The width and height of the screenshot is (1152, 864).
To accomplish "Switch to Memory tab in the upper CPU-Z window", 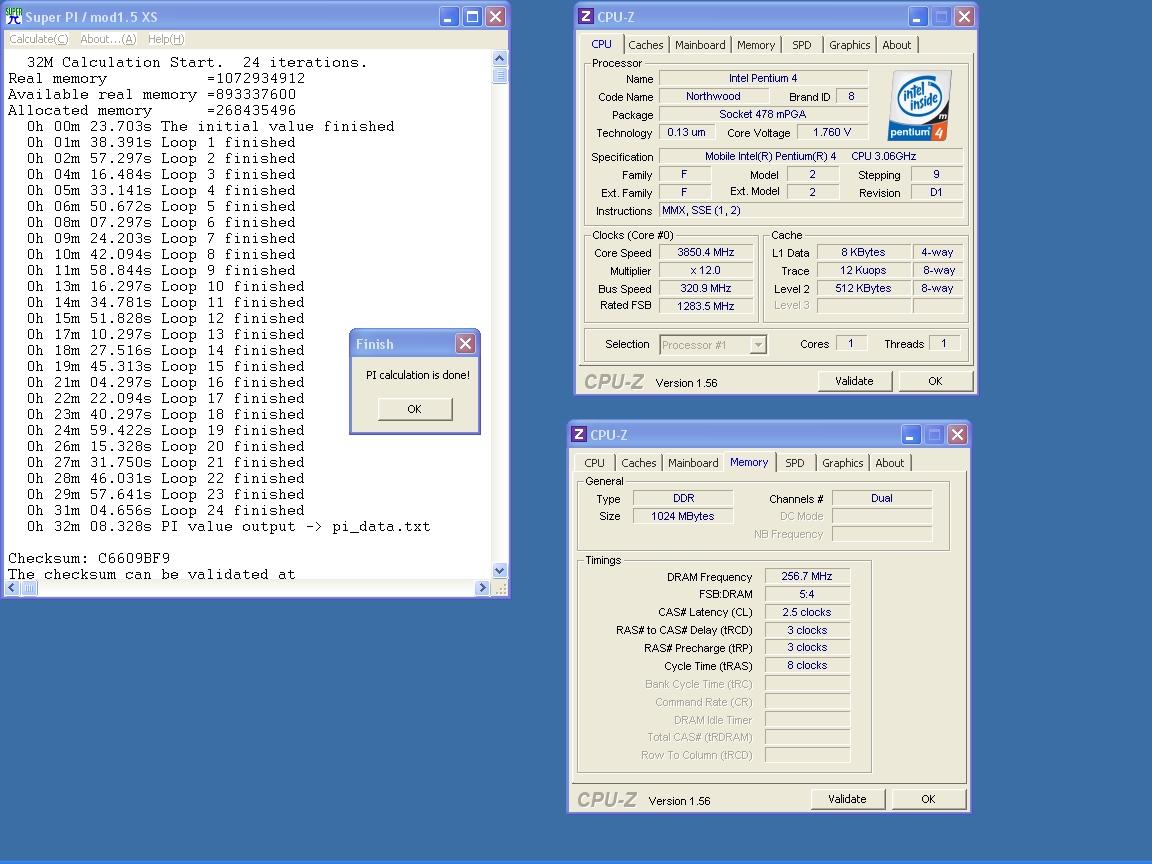I will pyautogui.click(x=756, y=45).
